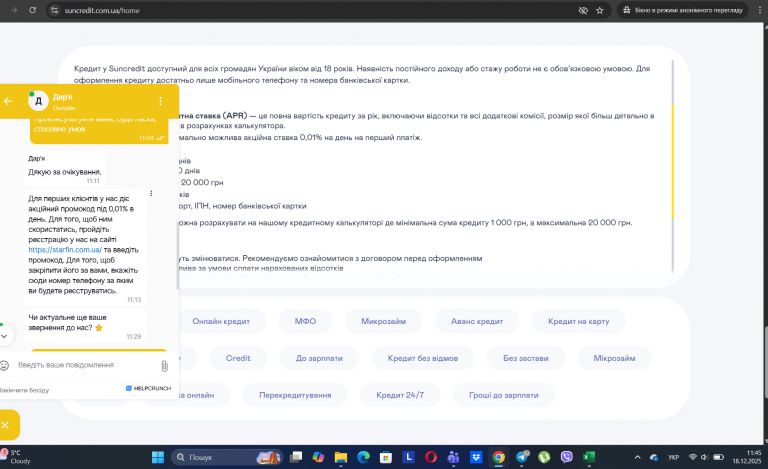Select the Гроші до зарплати tag
The width and height of the screenshot is (768, 469).
click(x=504, y=395)
